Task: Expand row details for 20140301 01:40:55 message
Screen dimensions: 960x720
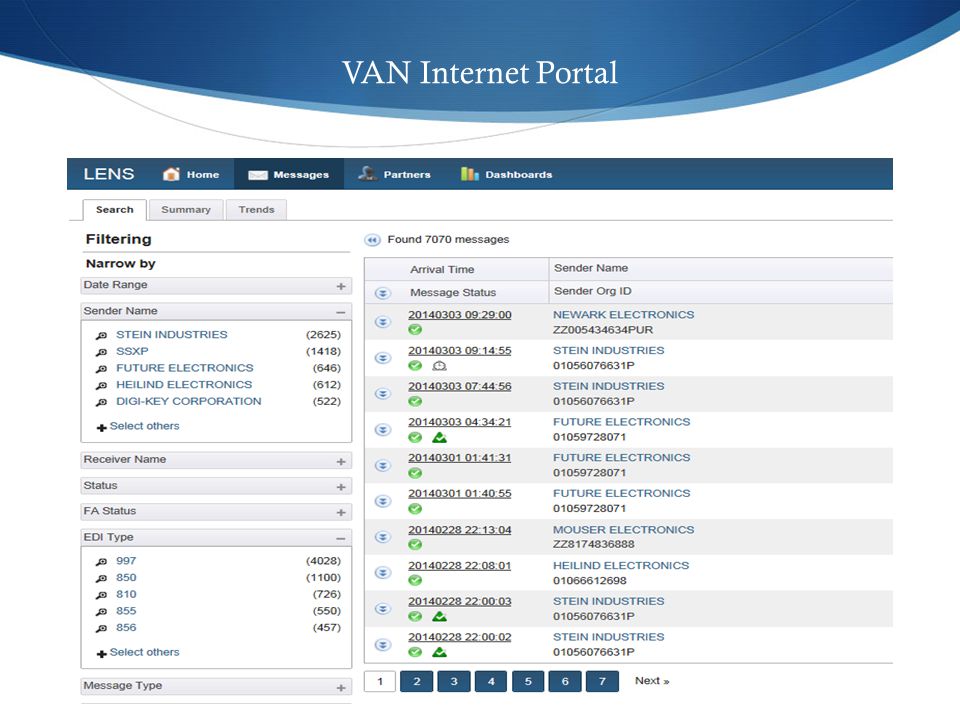Action: [x=383, y=501]
